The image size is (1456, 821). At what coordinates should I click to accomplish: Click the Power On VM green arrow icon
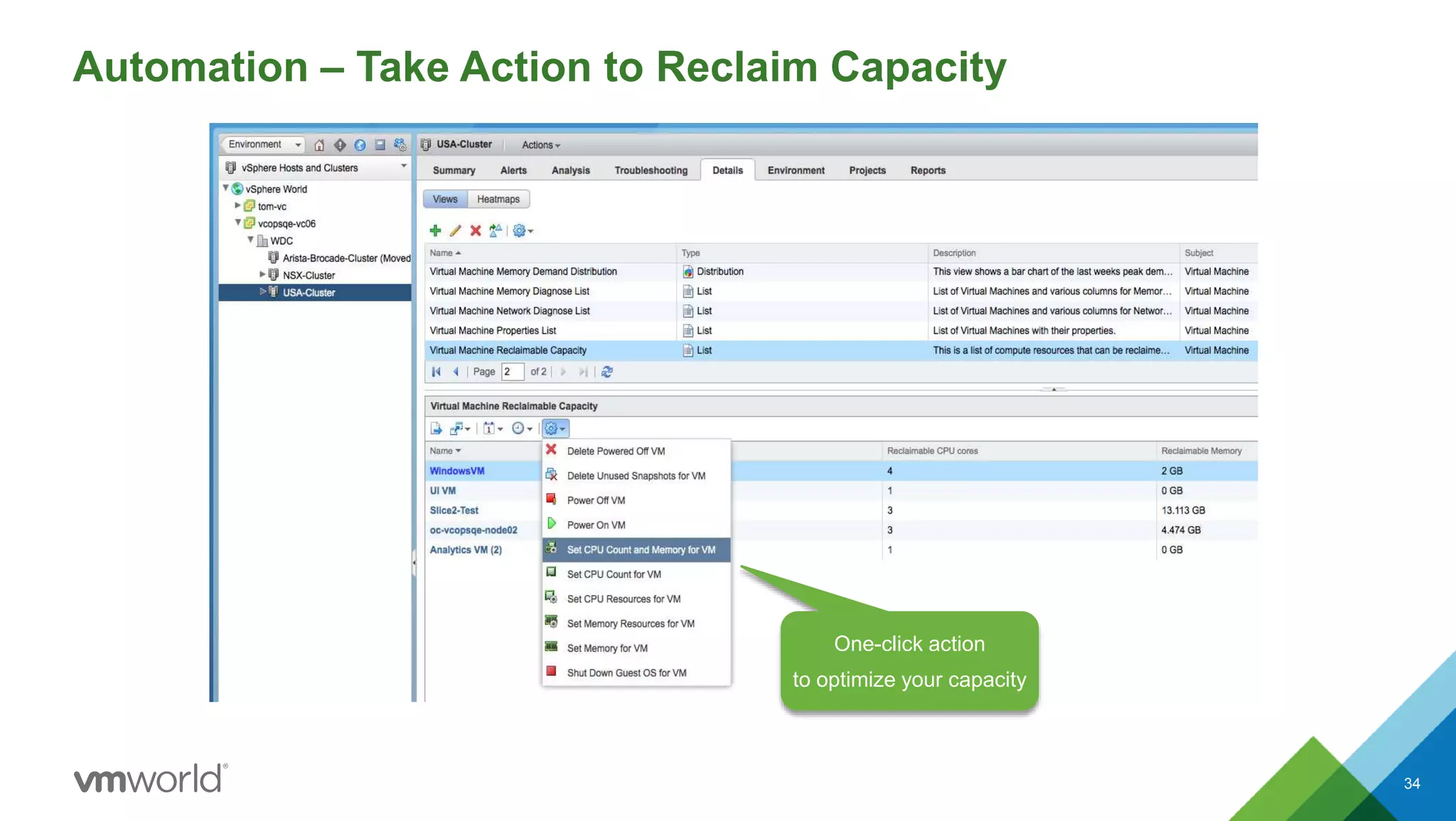pyautogui.click(x=551, y=524)
